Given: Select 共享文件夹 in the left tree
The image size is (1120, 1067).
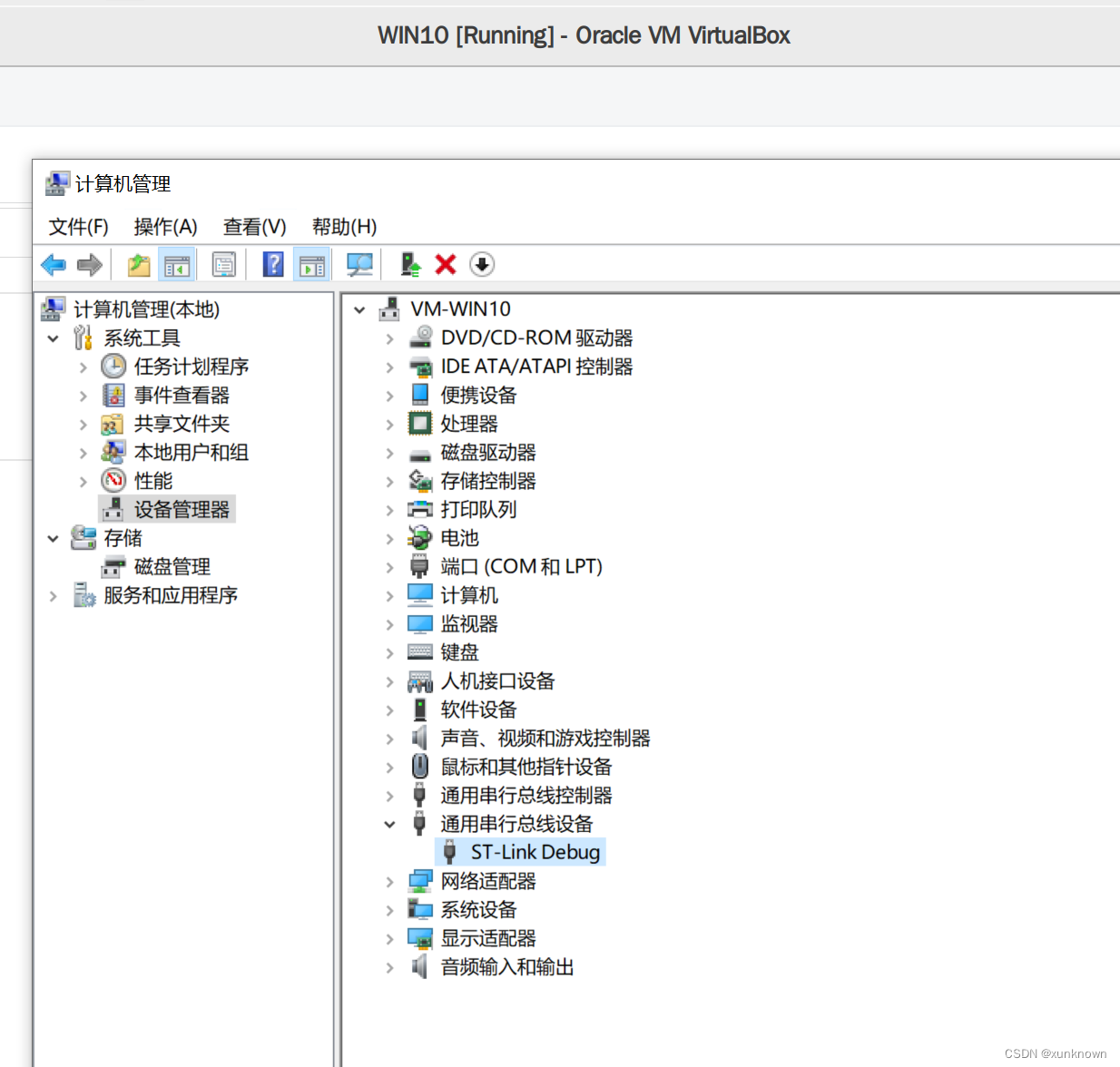Looking at the screenshot, I should pyautogui.click(x=182, y=424).
